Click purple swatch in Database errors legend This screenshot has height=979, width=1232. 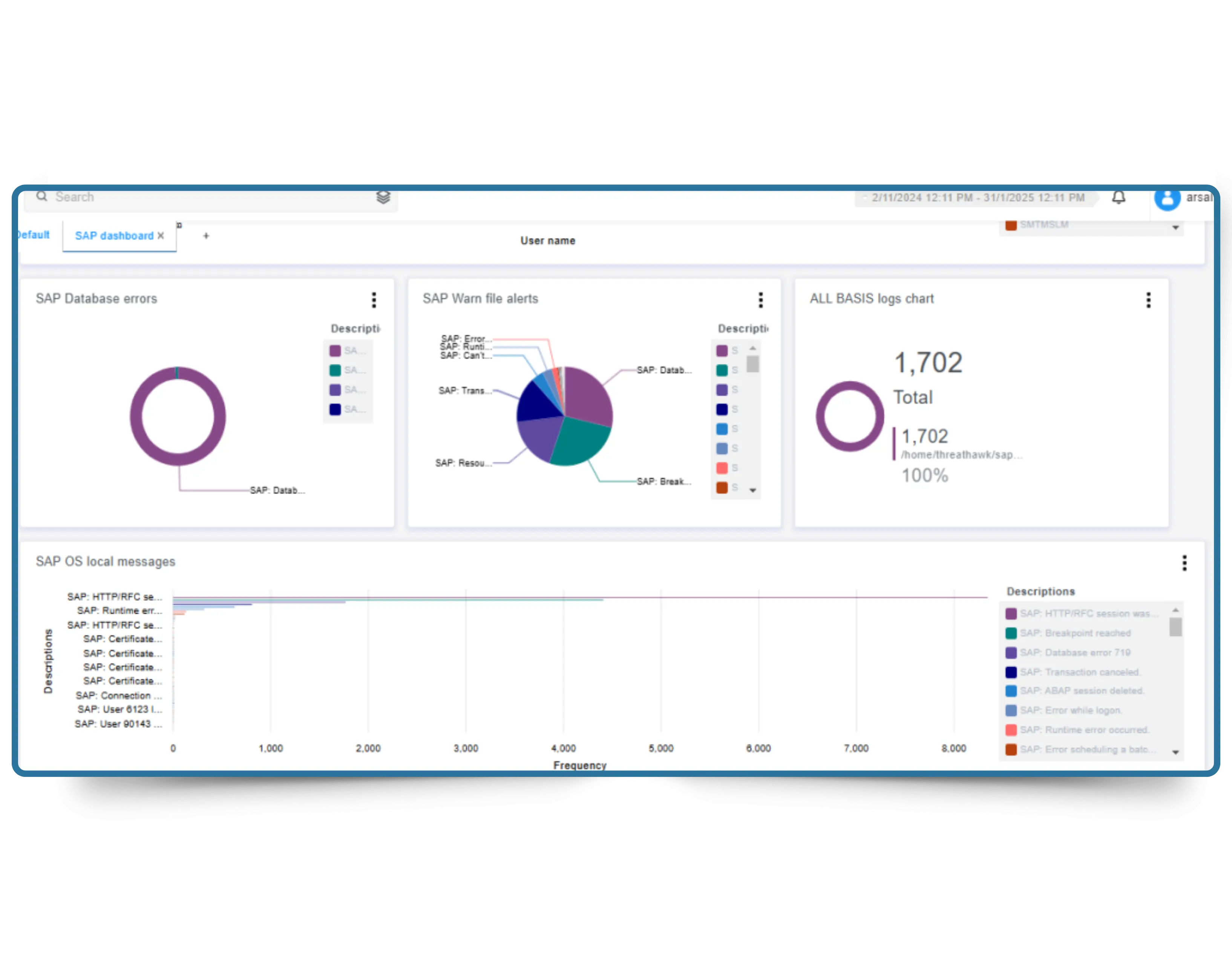[336, 350]
